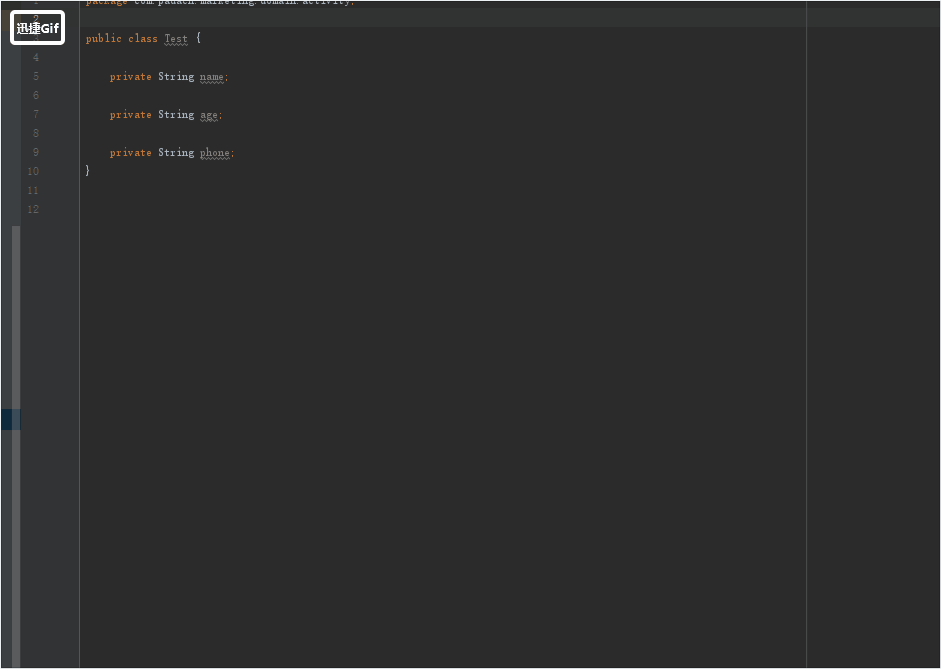Click gutter line number 7

pyautogui.click(x=35, y=115)
